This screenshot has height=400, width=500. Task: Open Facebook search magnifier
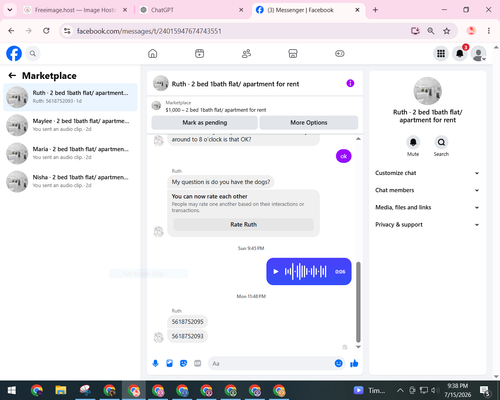(x=33, y=53)
